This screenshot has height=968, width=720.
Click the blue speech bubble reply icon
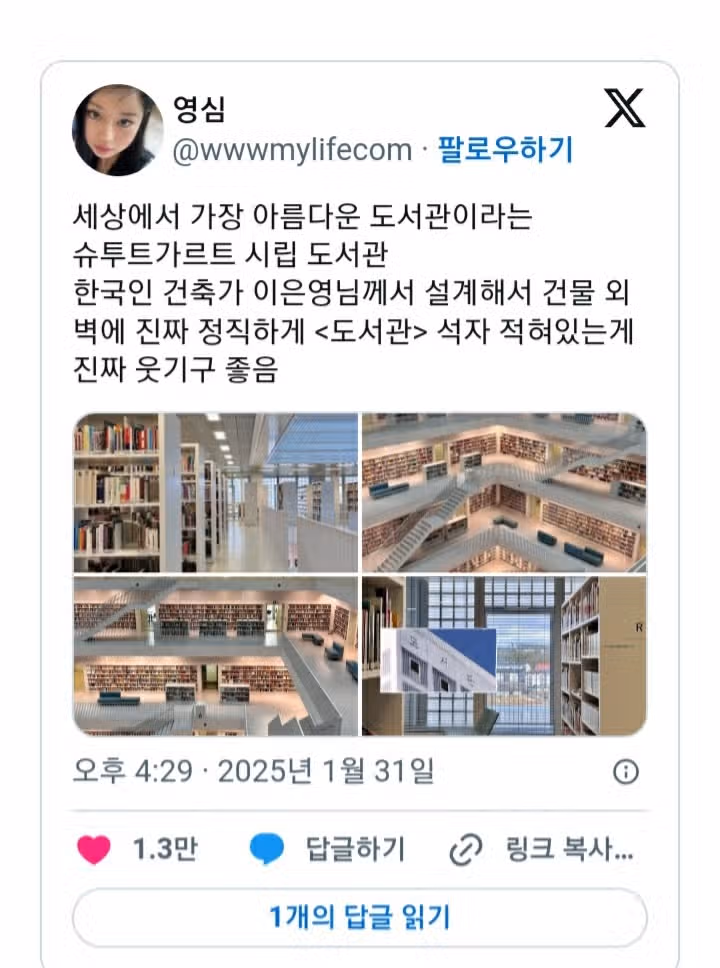[x=267, y=848]
